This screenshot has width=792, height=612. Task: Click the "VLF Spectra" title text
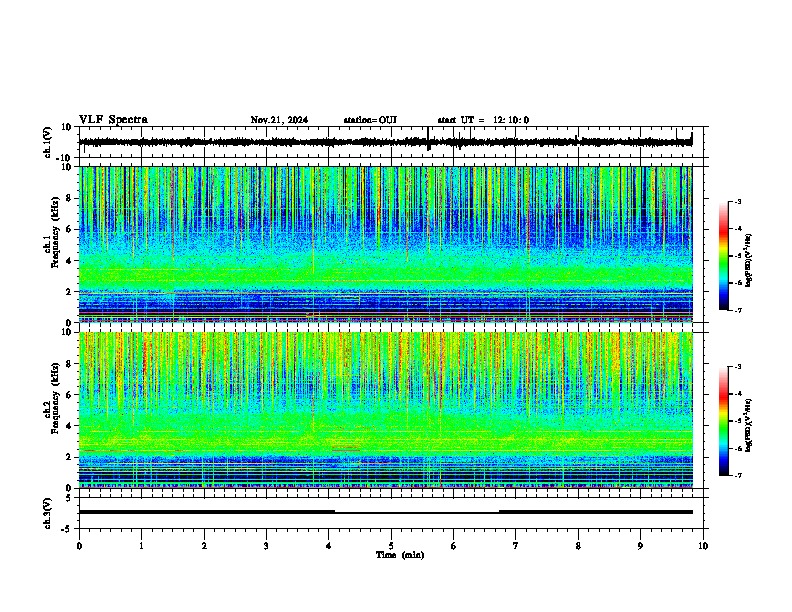113,120
